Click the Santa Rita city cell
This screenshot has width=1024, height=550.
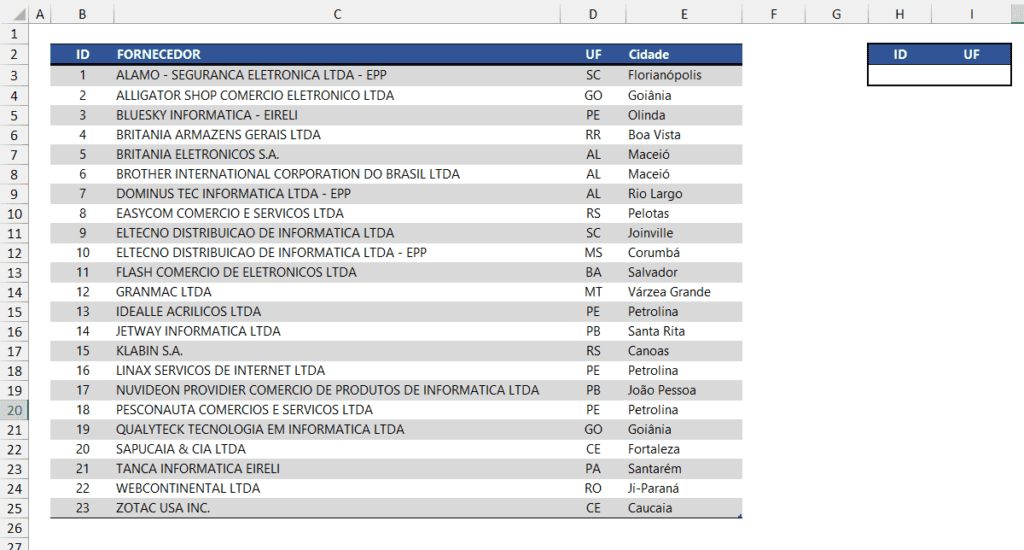click(x=684, y=331)
